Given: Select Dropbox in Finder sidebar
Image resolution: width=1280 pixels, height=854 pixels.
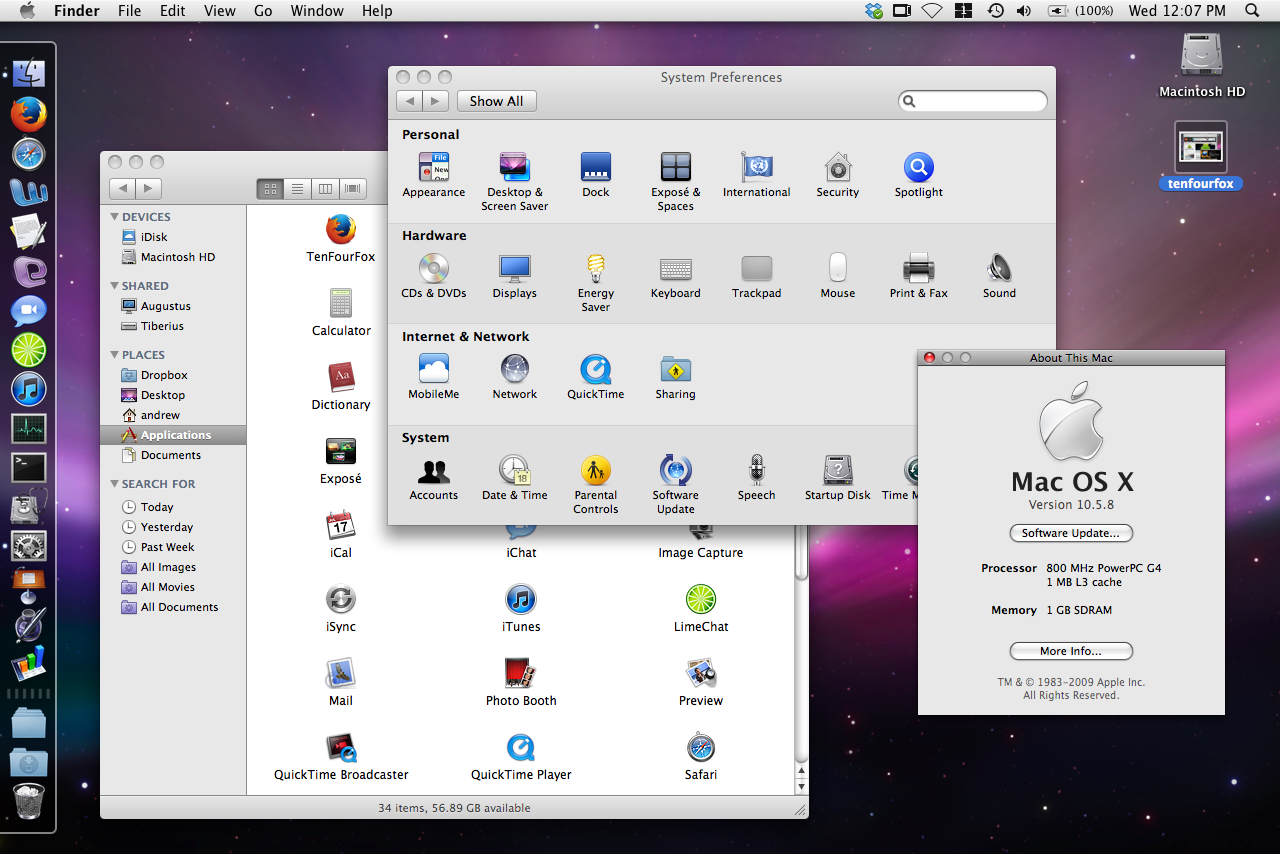Looking at the screenshot, I should 164,375.
